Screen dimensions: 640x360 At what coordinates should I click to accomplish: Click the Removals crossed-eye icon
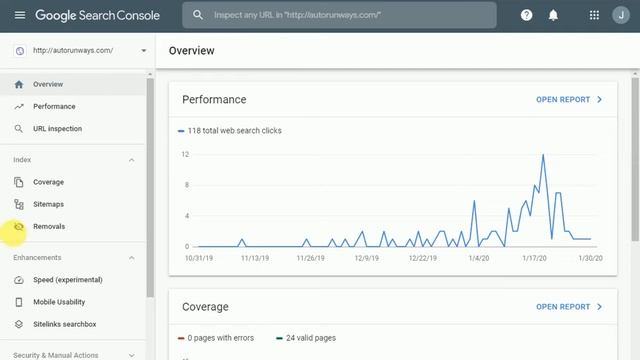click(x=19, y=227)
